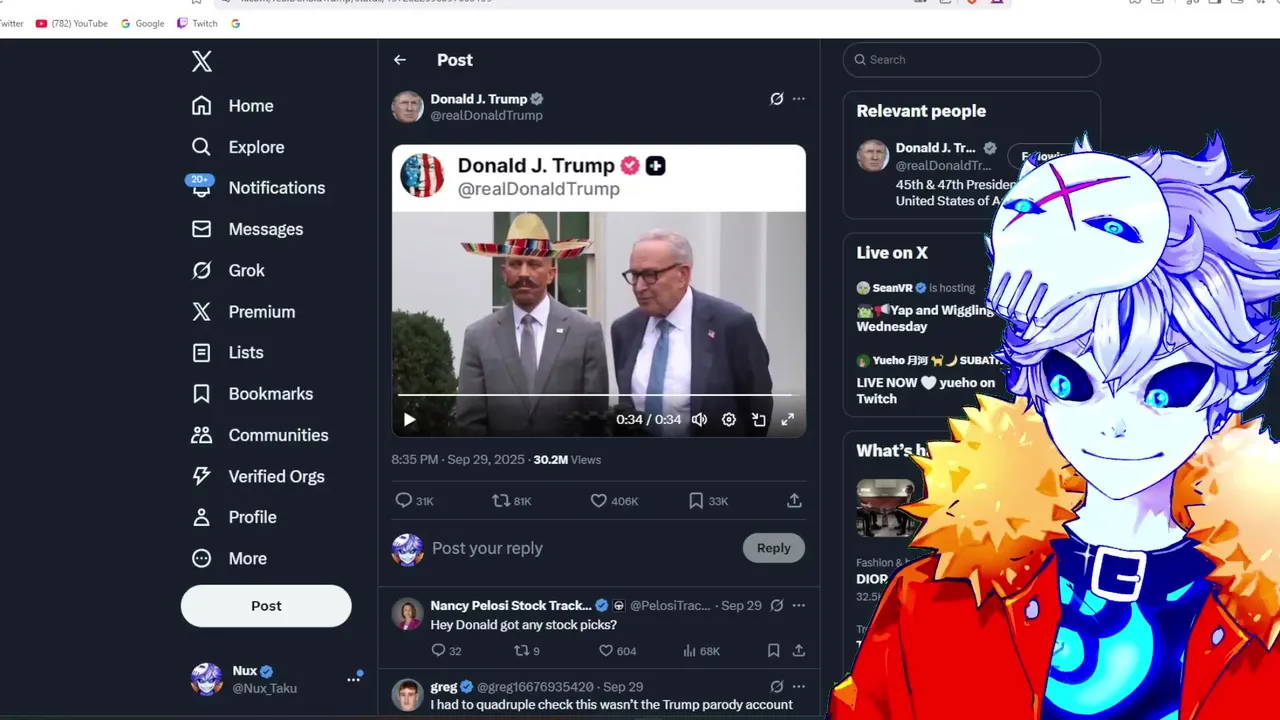Enter fullscreen on the video player
This screenshot has height=720, width=1280.
tap(788, 420)
